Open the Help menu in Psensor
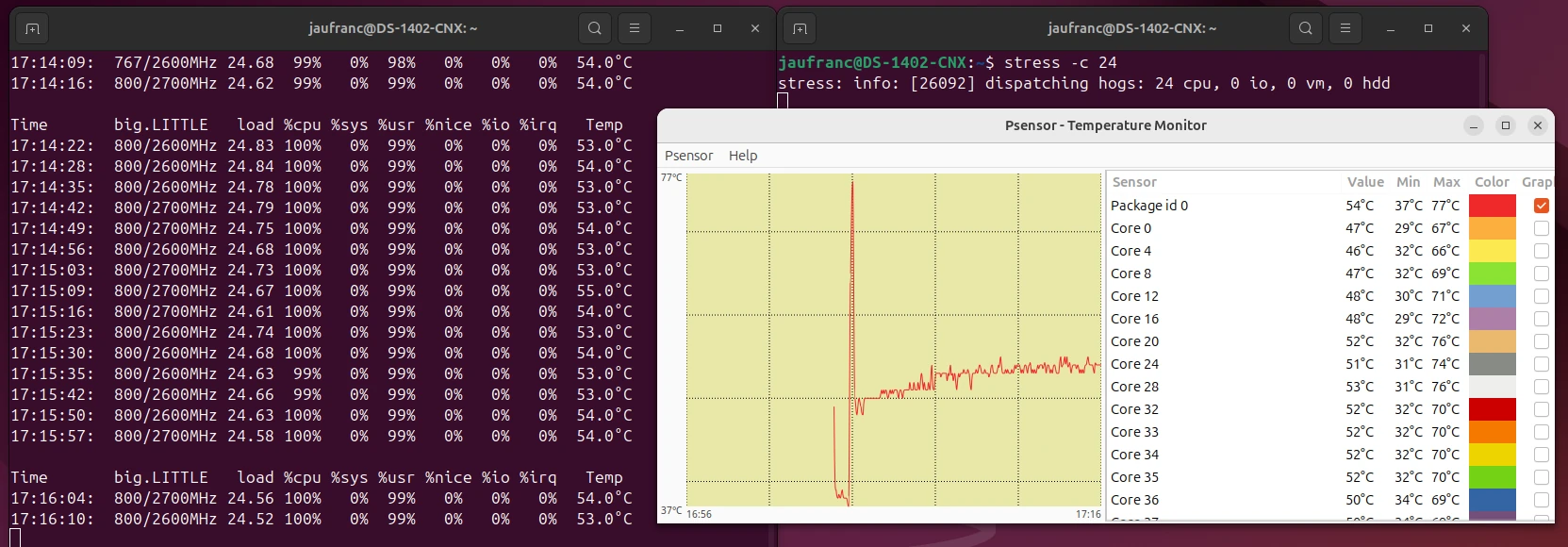Image resolution: width=1568 pixels, height=547 pixels. (x=743, y=156)
